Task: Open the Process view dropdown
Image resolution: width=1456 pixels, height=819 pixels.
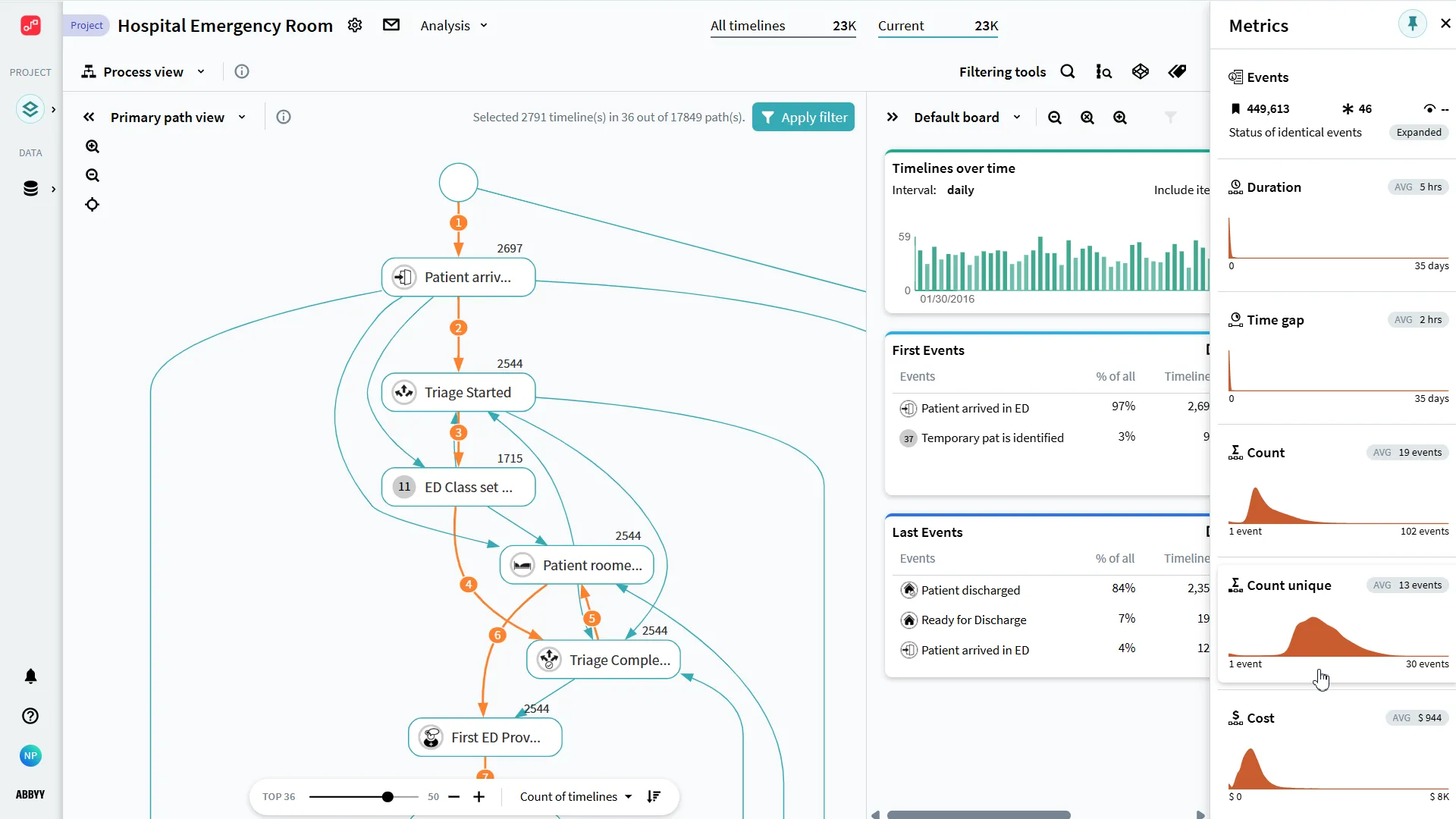Action: pyautogui.click(x=143, y=71)
